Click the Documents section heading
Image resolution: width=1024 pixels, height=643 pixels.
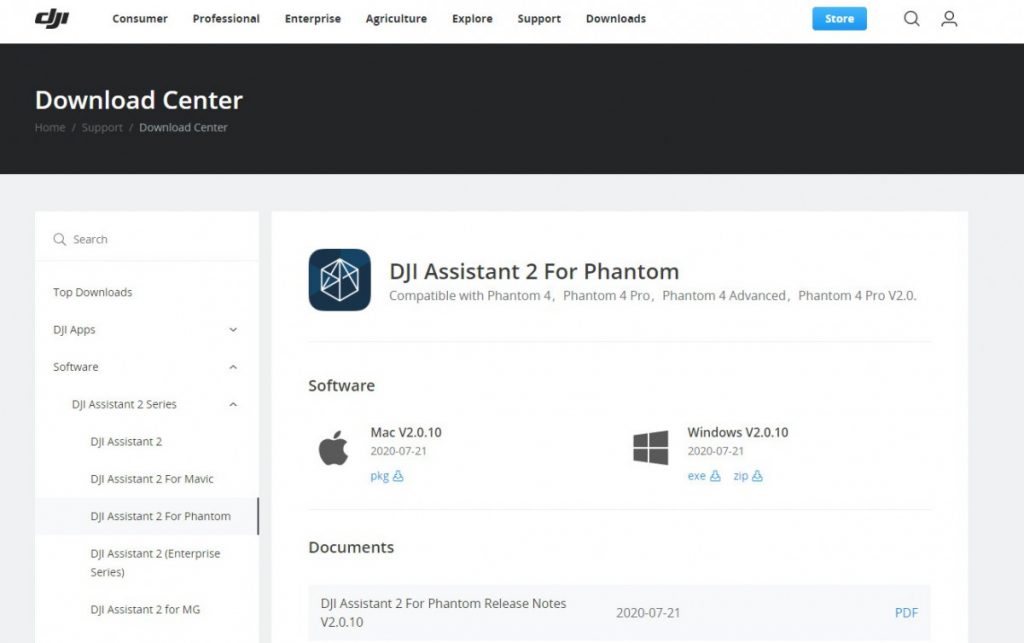(351, 547)
